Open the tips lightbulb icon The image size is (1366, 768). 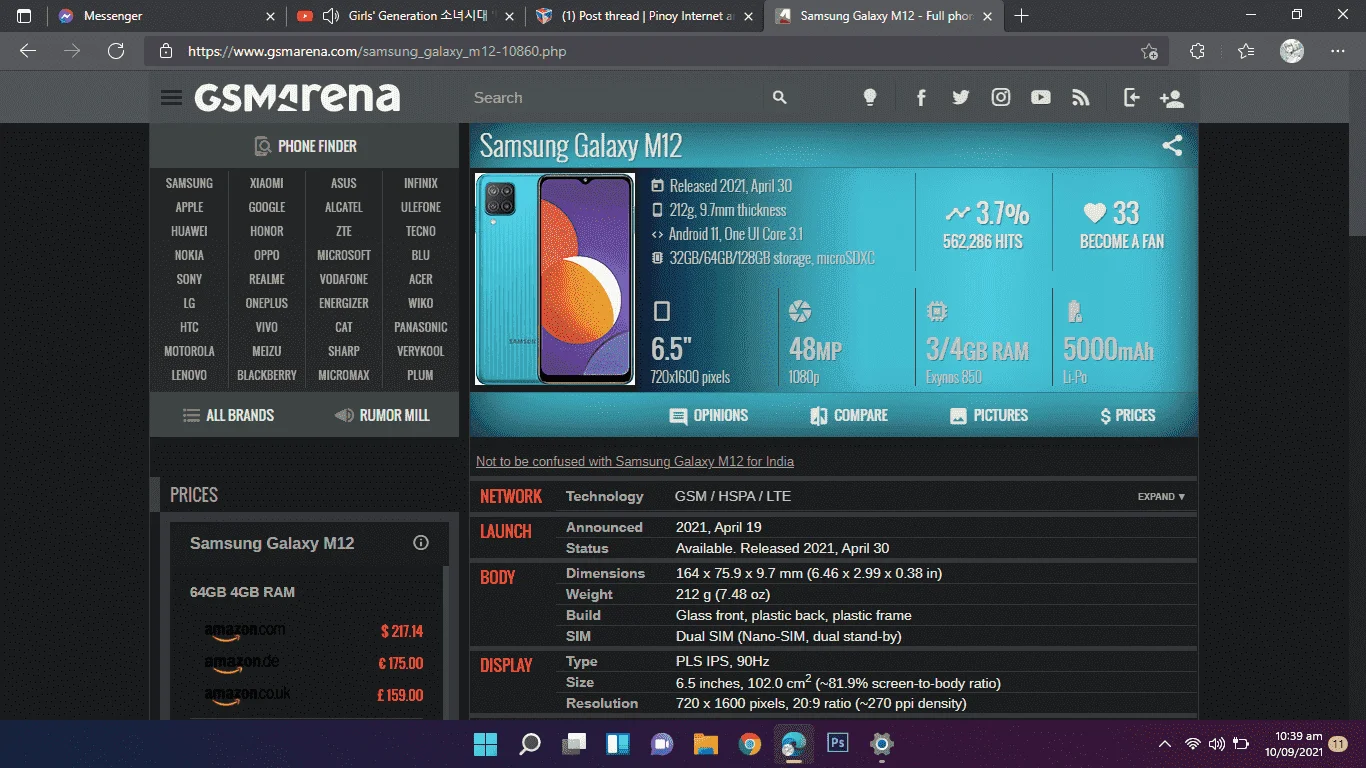(870, 97)
